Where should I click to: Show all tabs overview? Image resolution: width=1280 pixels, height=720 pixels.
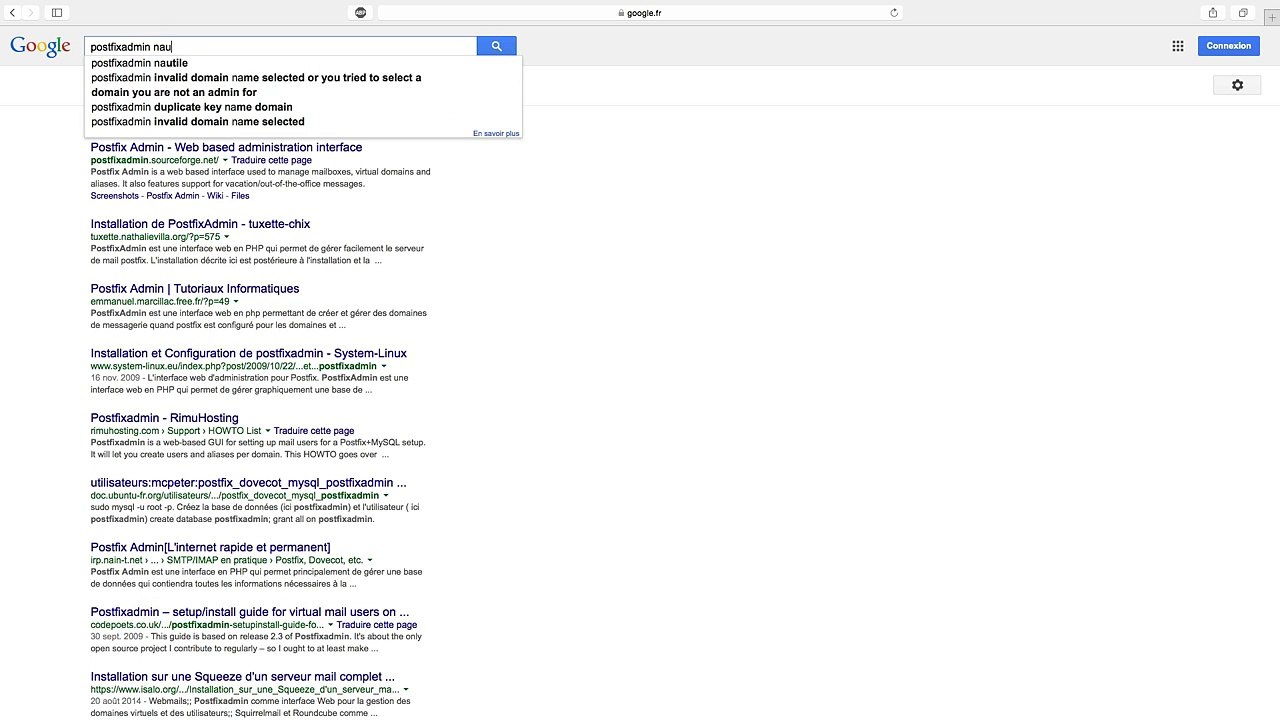pos(1243,12)
